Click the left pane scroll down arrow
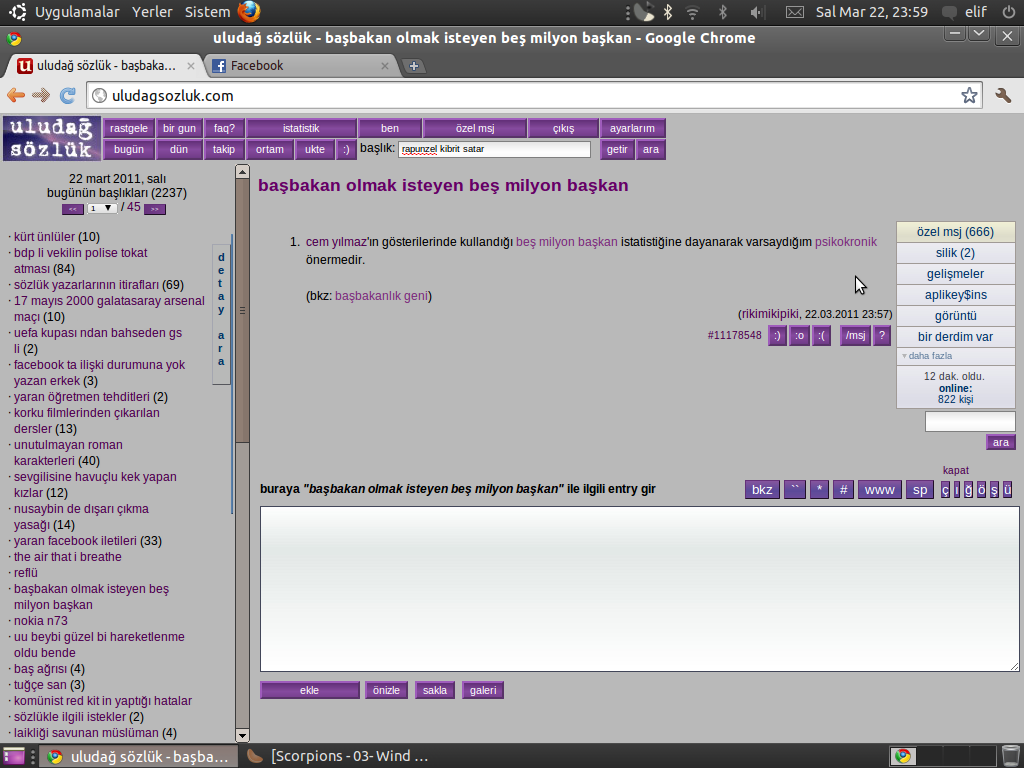The width and height of the screenshot is (1024, 768). tap(242, 735)
